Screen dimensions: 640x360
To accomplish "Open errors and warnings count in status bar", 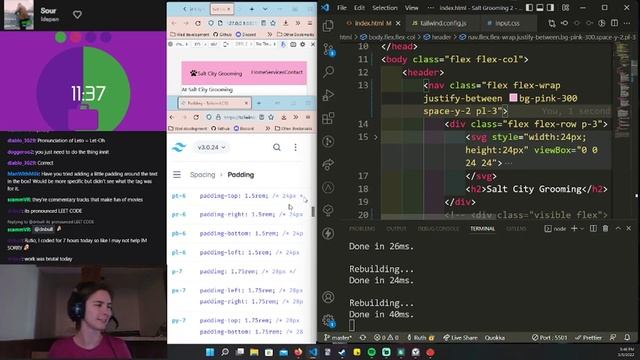I will 386,338.
